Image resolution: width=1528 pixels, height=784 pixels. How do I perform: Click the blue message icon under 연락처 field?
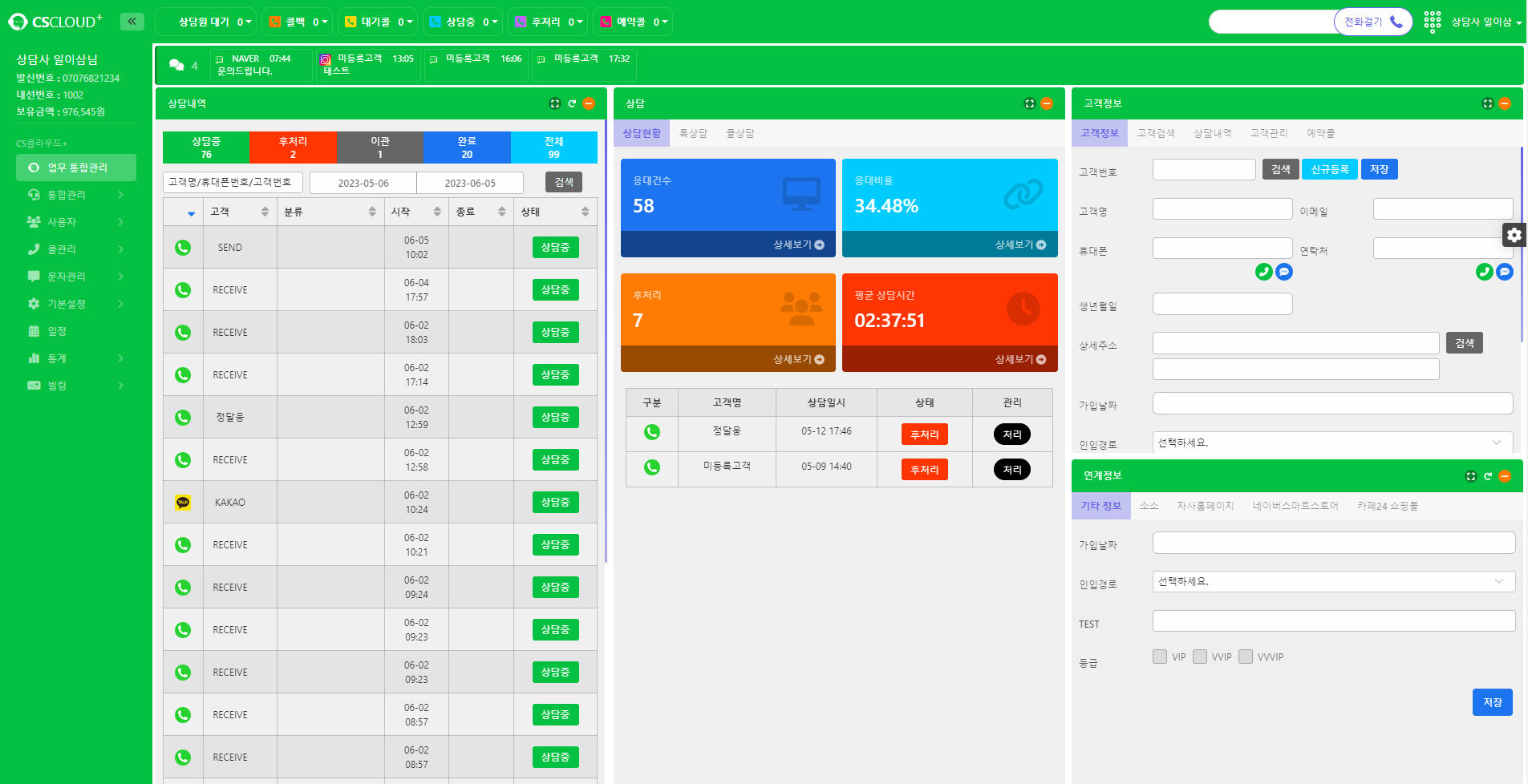pos(1504,272)
